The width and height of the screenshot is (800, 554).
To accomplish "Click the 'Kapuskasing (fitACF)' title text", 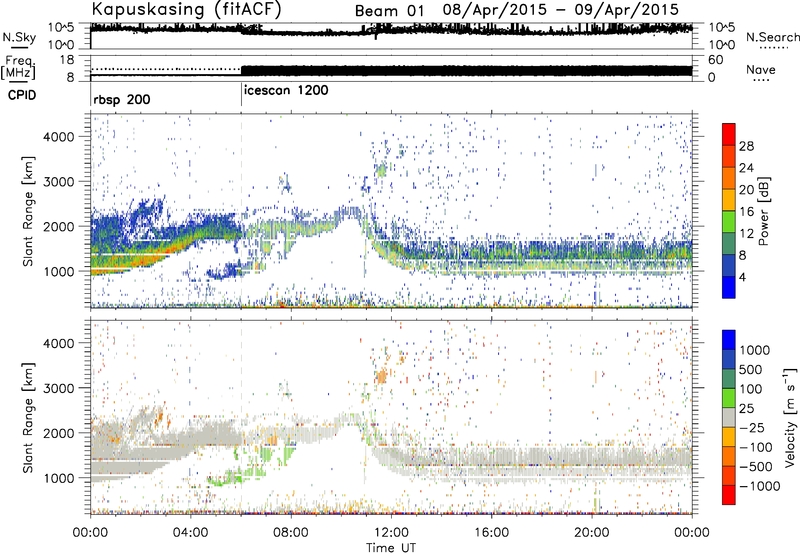I will tap(187, 9).
